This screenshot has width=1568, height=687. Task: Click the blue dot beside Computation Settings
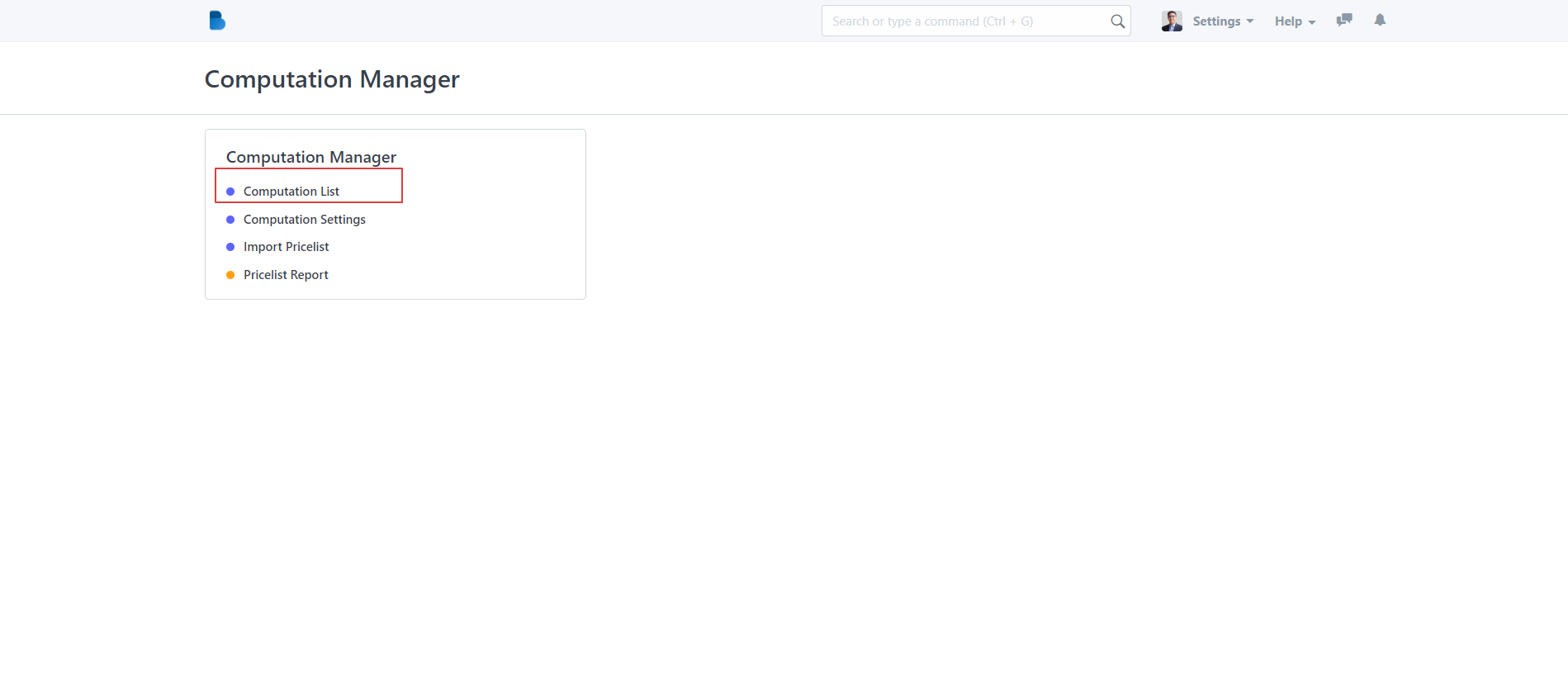point(230,220)
